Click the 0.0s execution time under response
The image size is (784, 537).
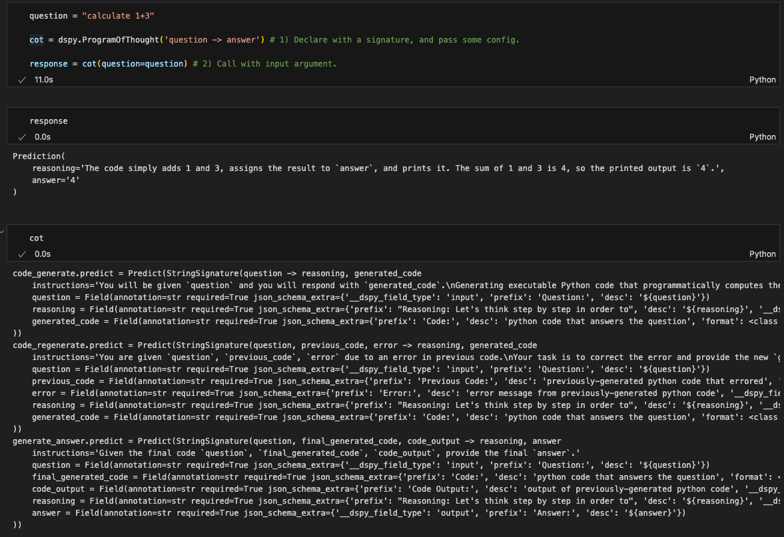(x=42, y=137)
